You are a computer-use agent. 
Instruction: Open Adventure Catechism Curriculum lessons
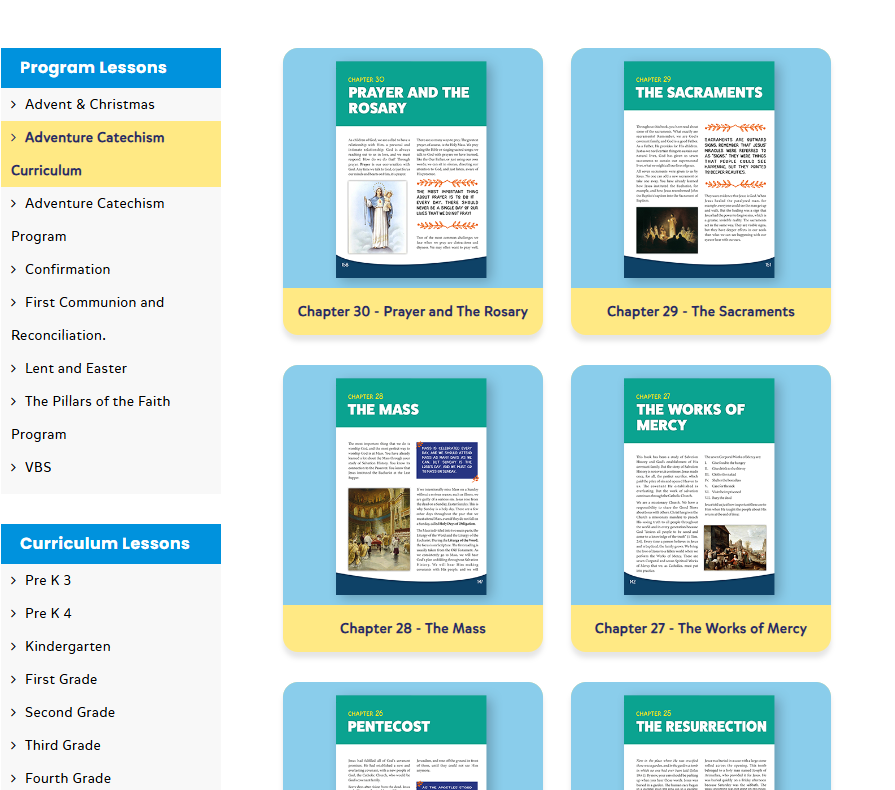click(x=94, y=138)
